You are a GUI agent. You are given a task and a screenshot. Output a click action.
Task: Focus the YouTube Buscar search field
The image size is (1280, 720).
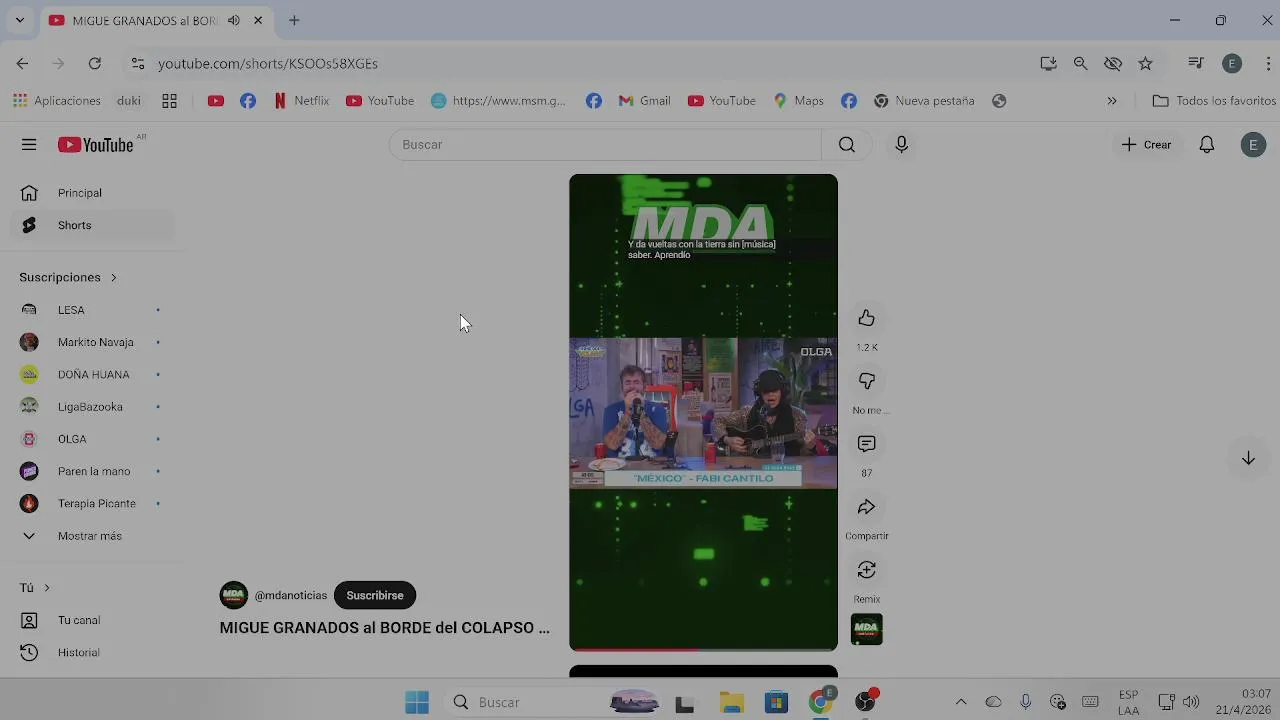pyautogui.click(x=605, y=145)
